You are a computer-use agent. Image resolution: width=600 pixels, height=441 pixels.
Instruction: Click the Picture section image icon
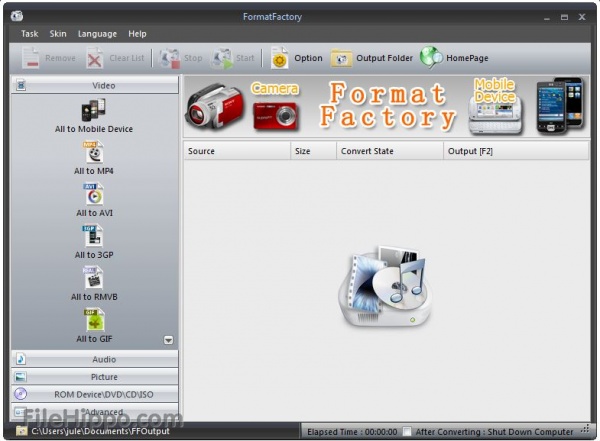click(20, 377)
